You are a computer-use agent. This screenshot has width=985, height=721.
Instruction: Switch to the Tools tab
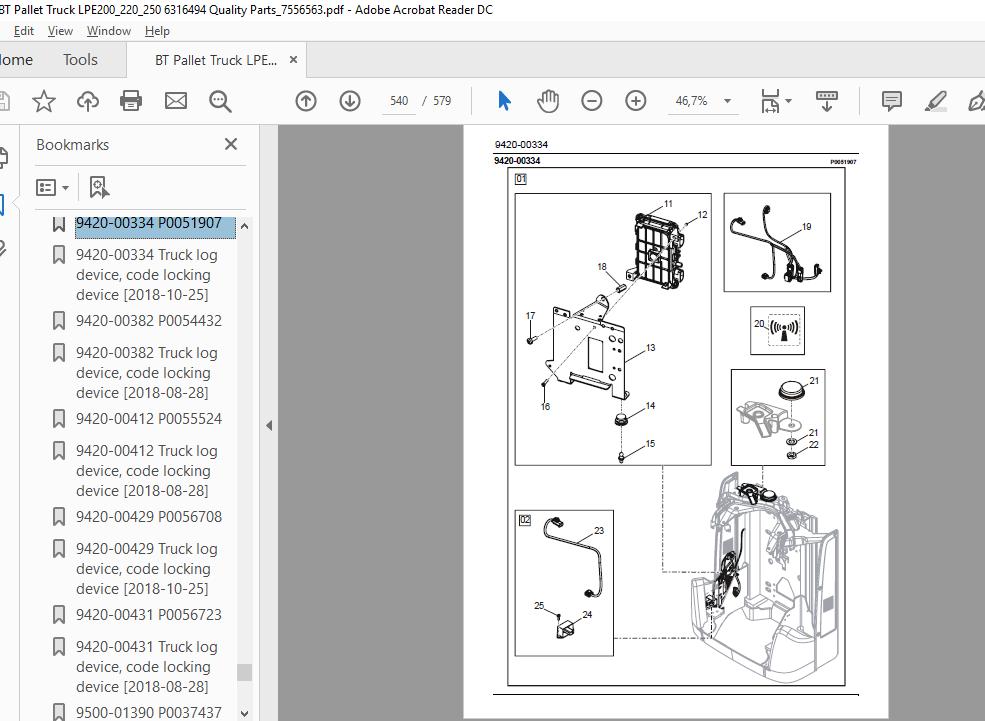click(80, 60)
